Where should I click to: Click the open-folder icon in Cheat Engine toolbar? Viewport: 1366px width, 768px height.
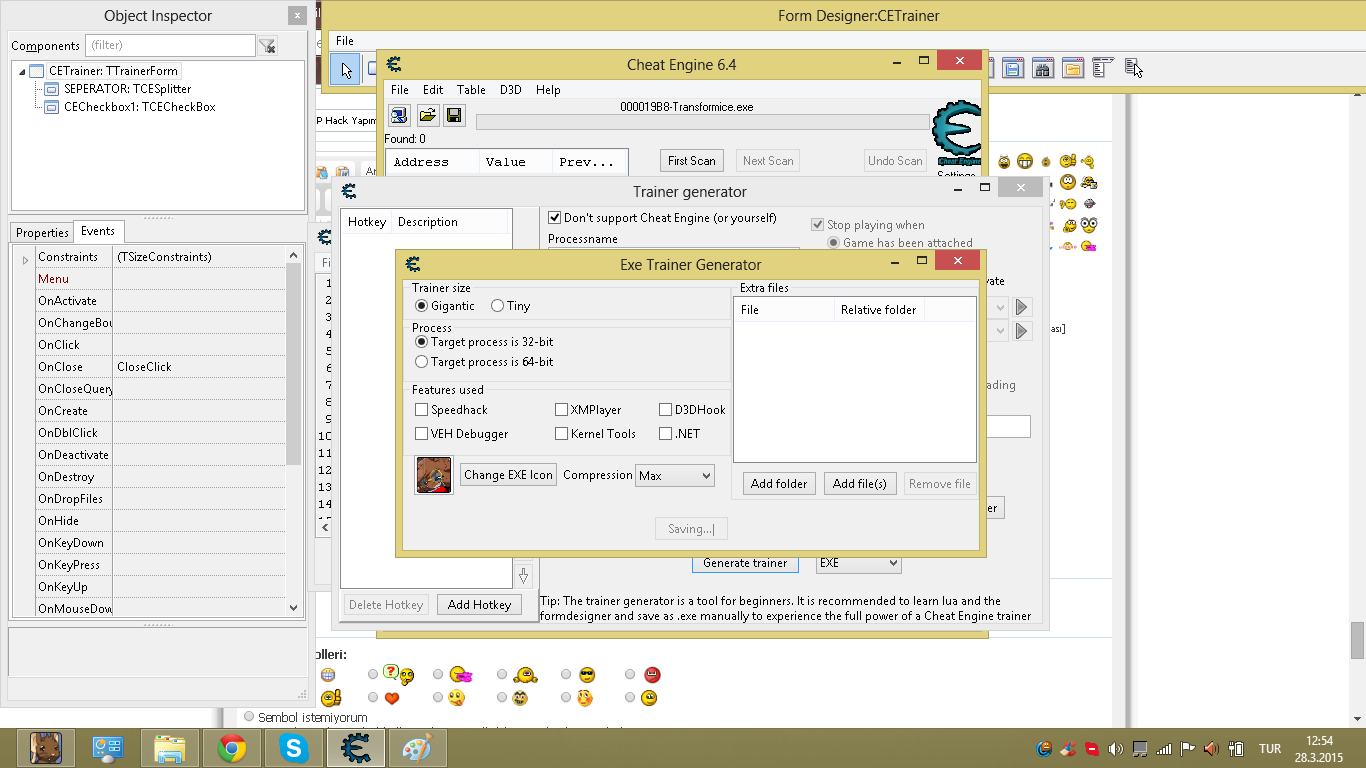point(427,115)
